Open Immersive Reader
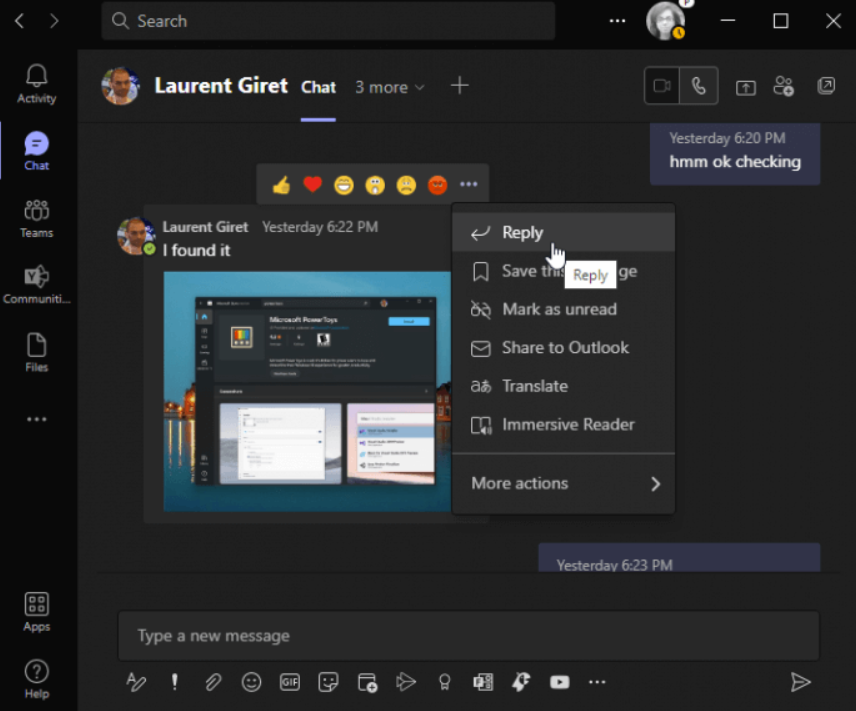Screen dimensions: 856x711 pyautogui.click(x=563, y=425)
